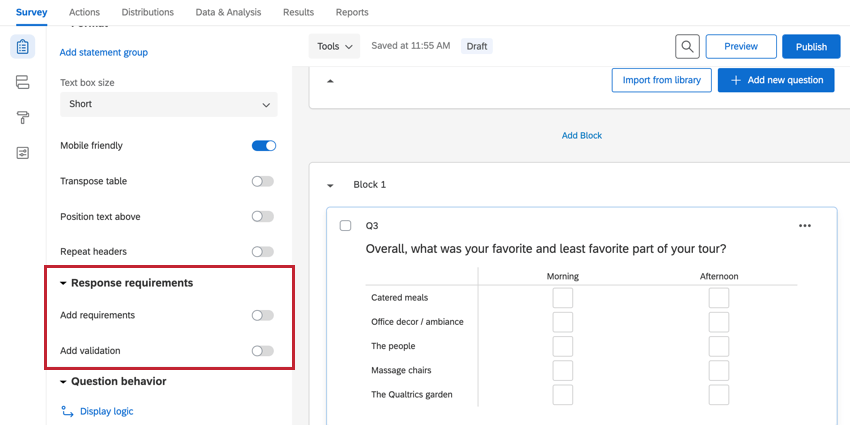Open the Q3 three-dot options menu
This screenshot has width=850, height=425.
[805, 226]
